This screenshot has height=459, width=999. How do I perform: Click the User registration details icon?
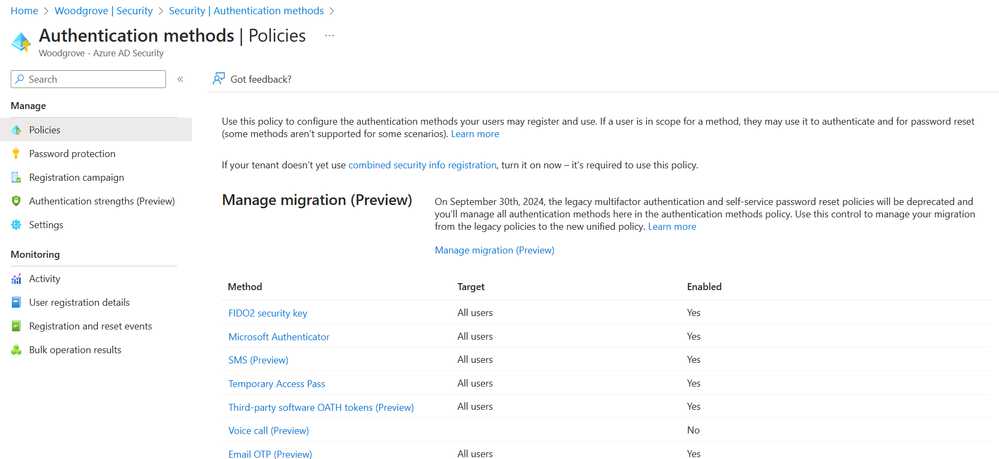pyautogui.click(x=17, y=303)
